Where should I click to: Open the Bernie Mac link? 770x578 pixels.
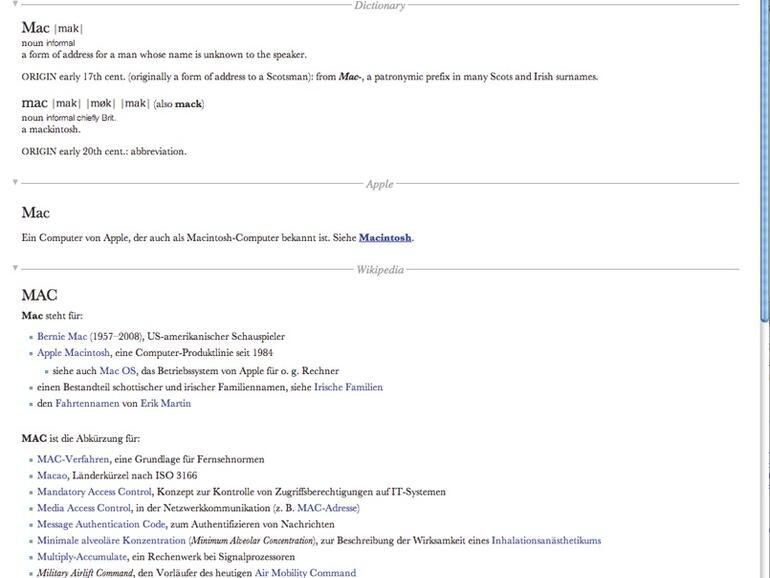(62, 337)
